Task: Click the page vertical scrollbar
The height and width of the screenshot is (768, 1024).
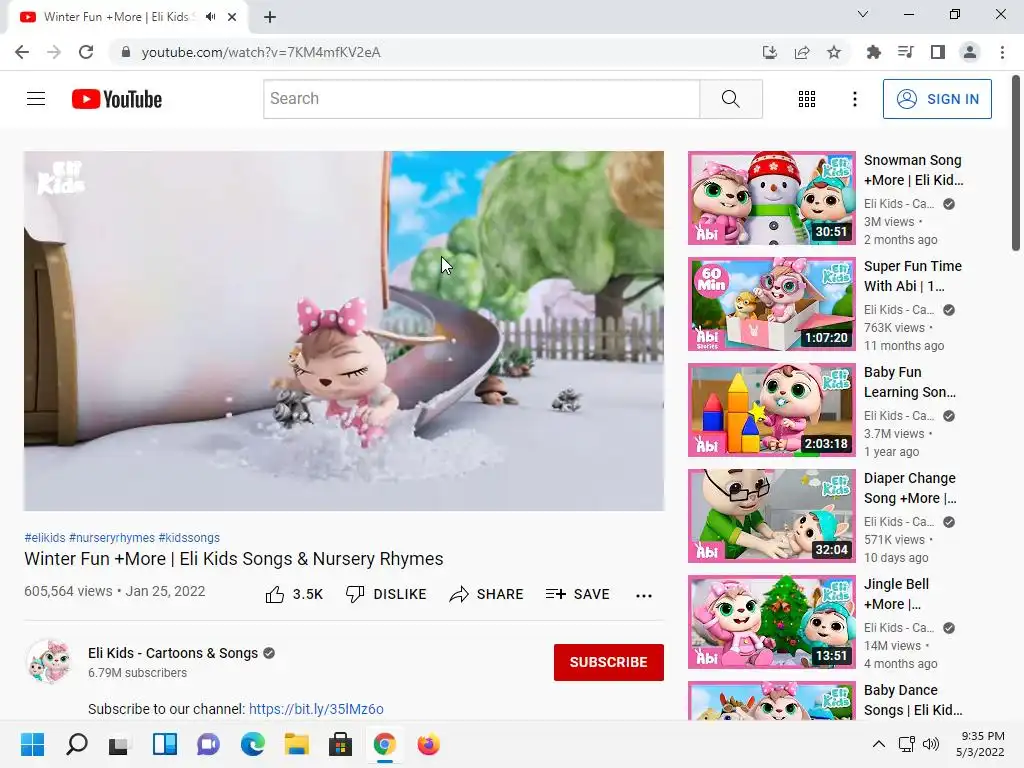Action: (x=1016, y=163)
